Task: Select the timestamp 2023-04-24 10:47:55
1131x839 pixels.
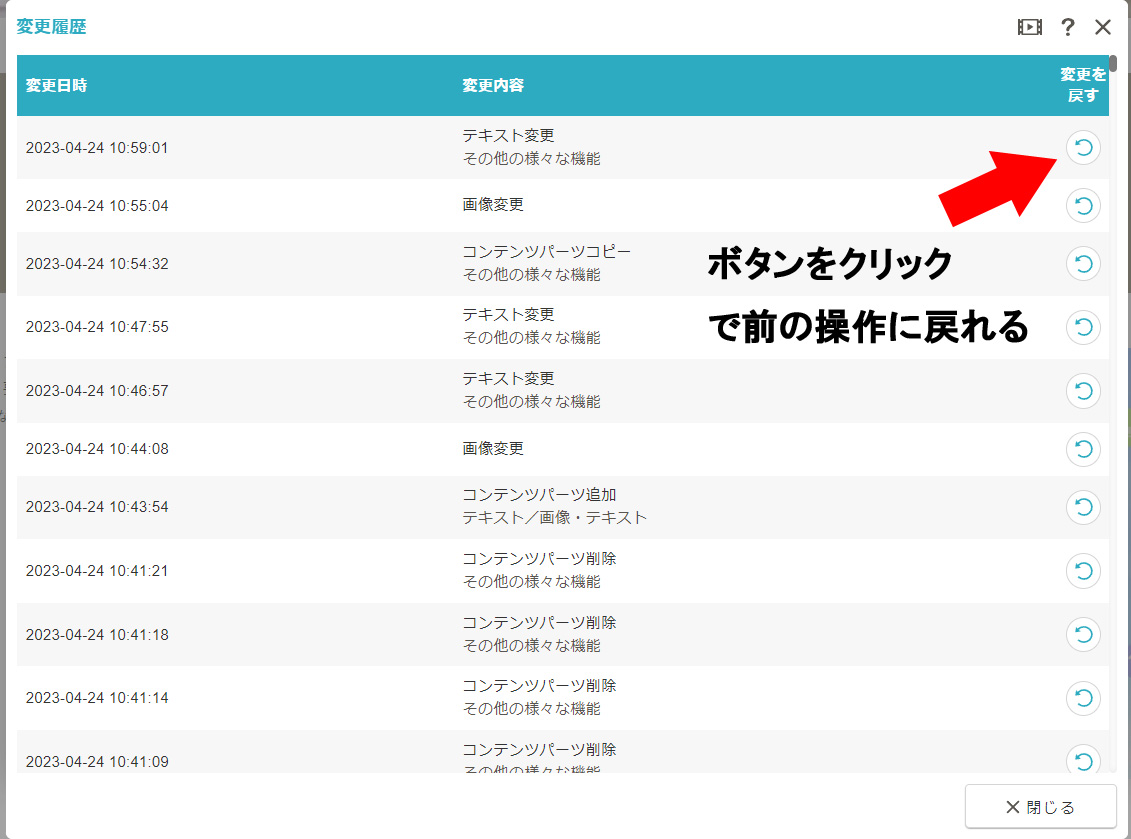Action: tap(97, 327)
